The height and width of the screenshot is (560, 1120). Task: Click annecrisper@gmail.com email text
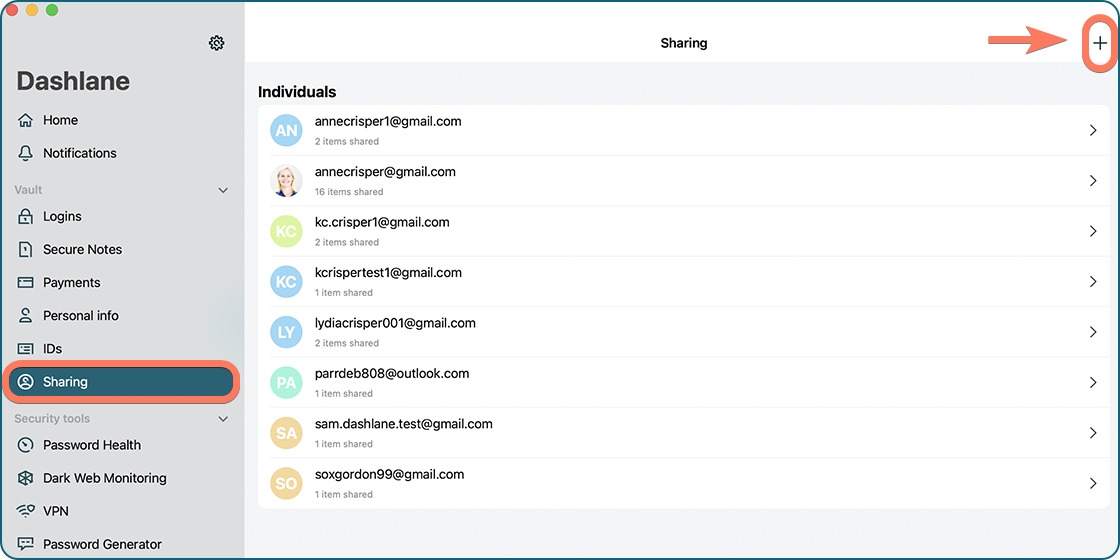click(x=385, y=171)
